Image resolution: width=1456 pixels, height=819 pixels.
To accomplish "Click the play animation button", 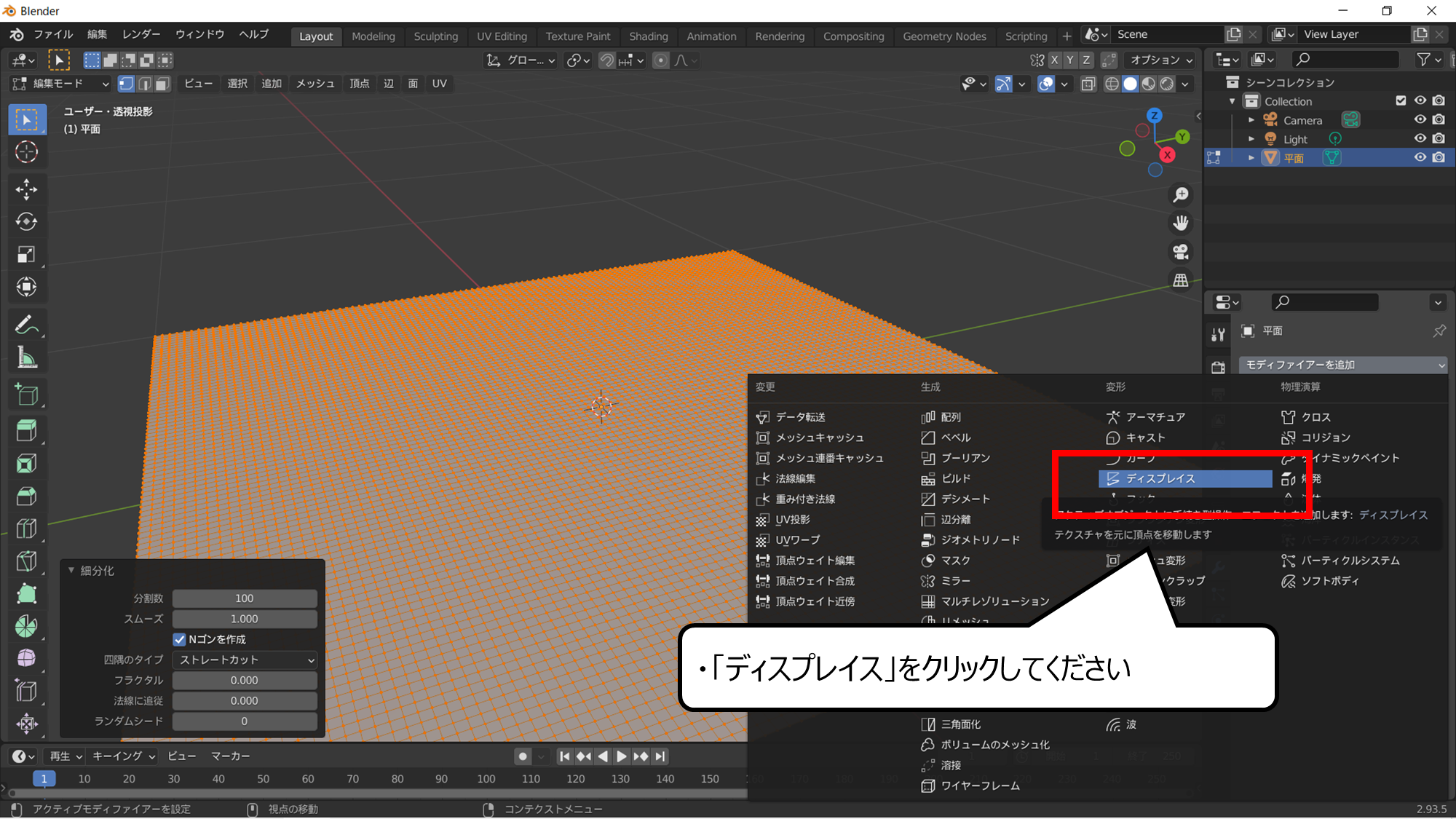I will (x=621, y=756).
